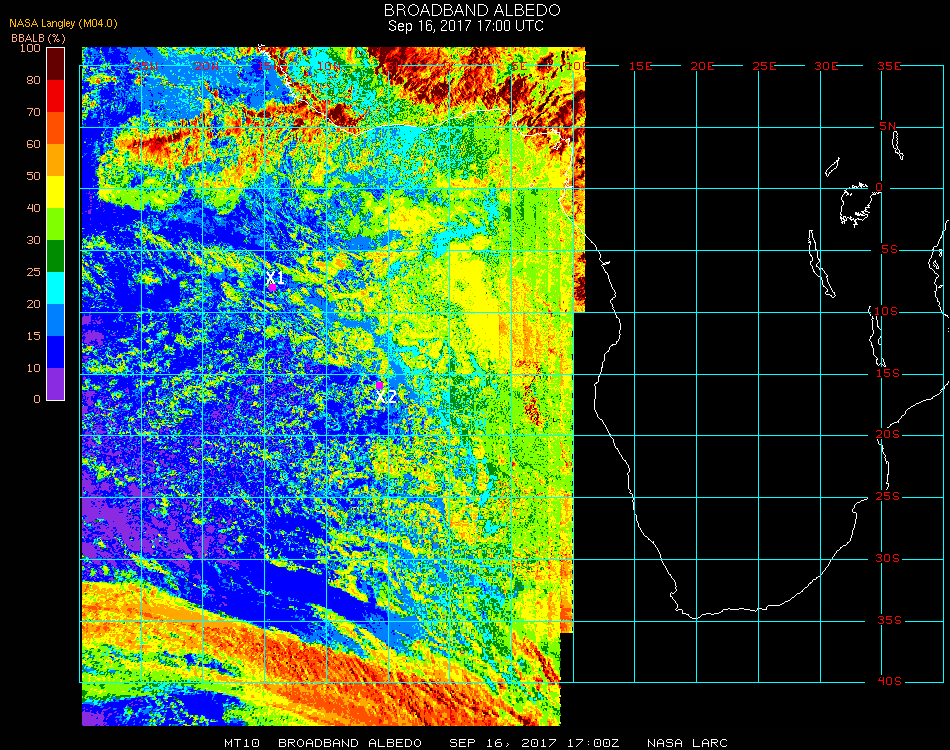
Task: Click the 'MT10' footer text
Action: coord(242,743)
